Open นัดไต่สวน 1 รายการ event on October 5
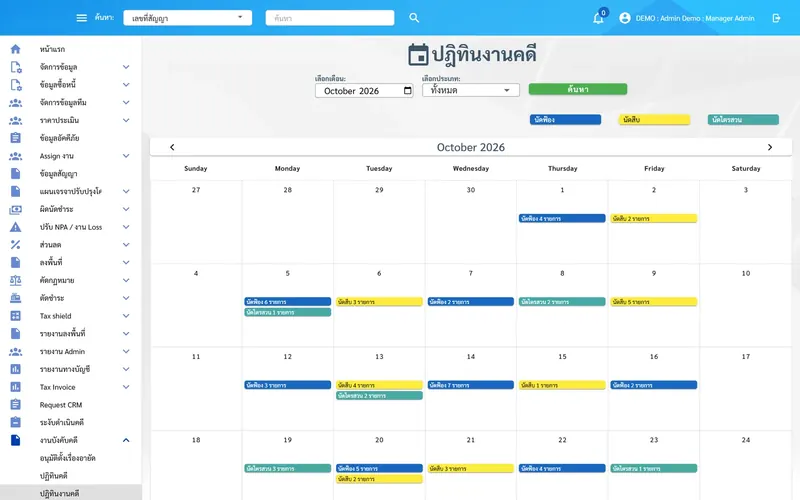 tap(288, 312)
